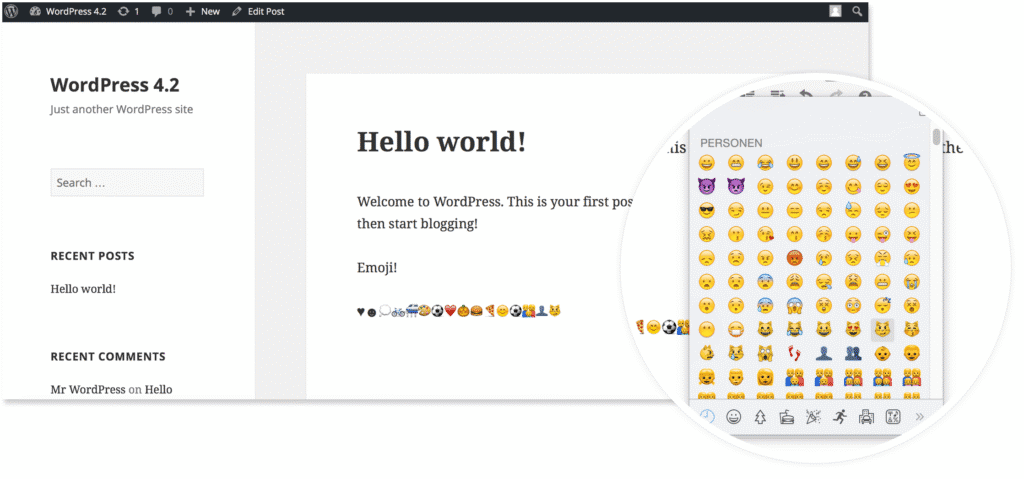Click the search magnifier in admin bar

pyautogui.click(x=857, y=11)
